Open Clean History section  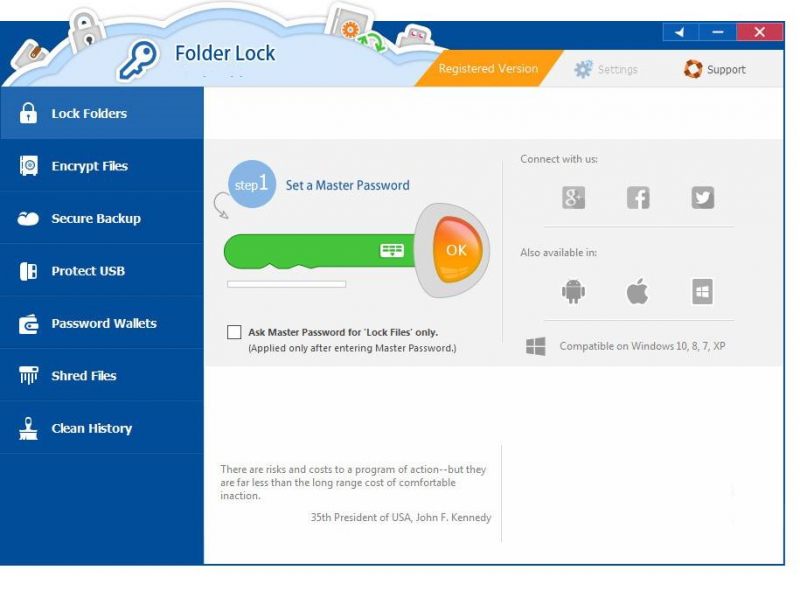coord(102,428)
